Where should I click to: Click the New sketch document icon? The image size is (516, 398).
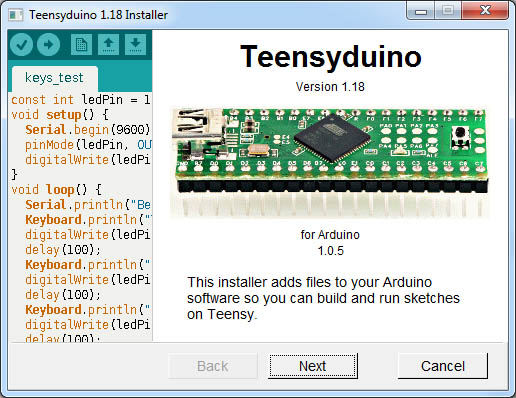(x=81, y=44)
